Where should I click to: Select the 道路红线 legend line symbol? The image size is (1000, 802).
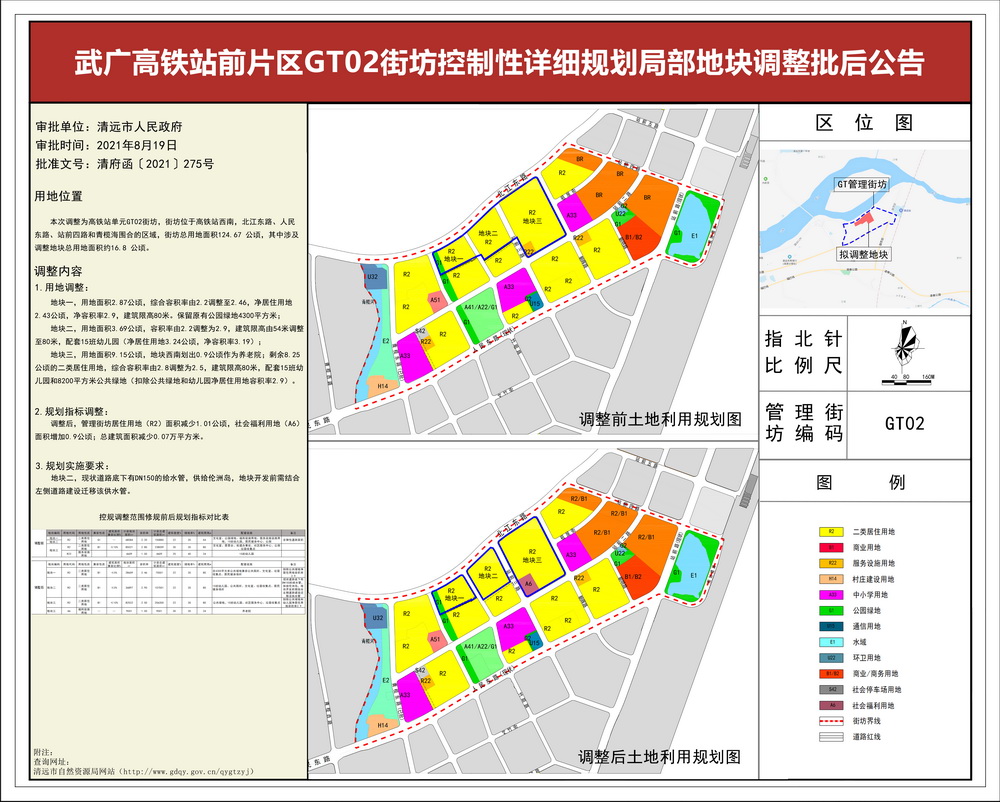pos(832,737)
